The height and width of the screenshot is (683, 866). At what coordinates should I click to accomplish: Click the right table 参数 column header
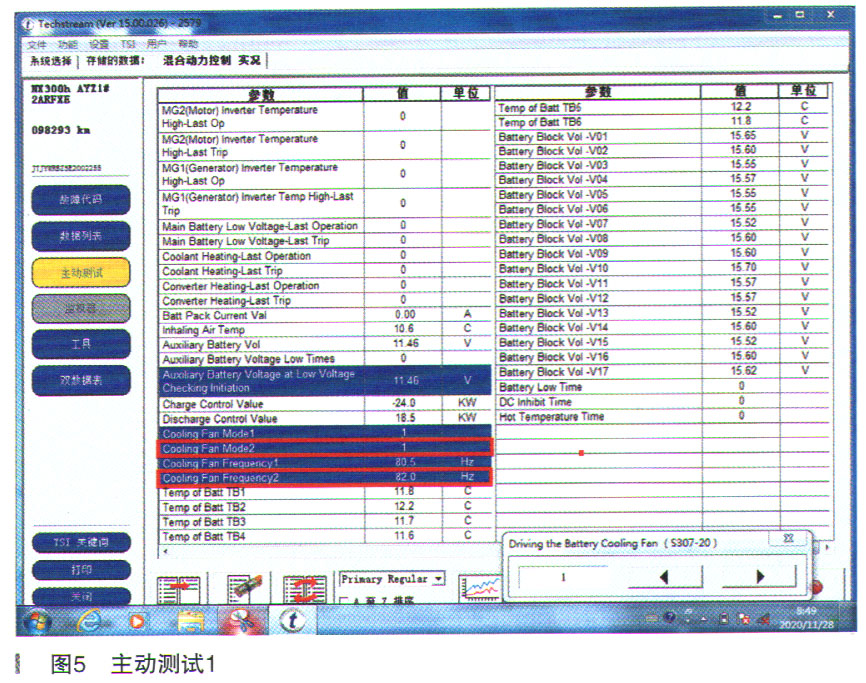pyautogui.click(x=598, y=92)
